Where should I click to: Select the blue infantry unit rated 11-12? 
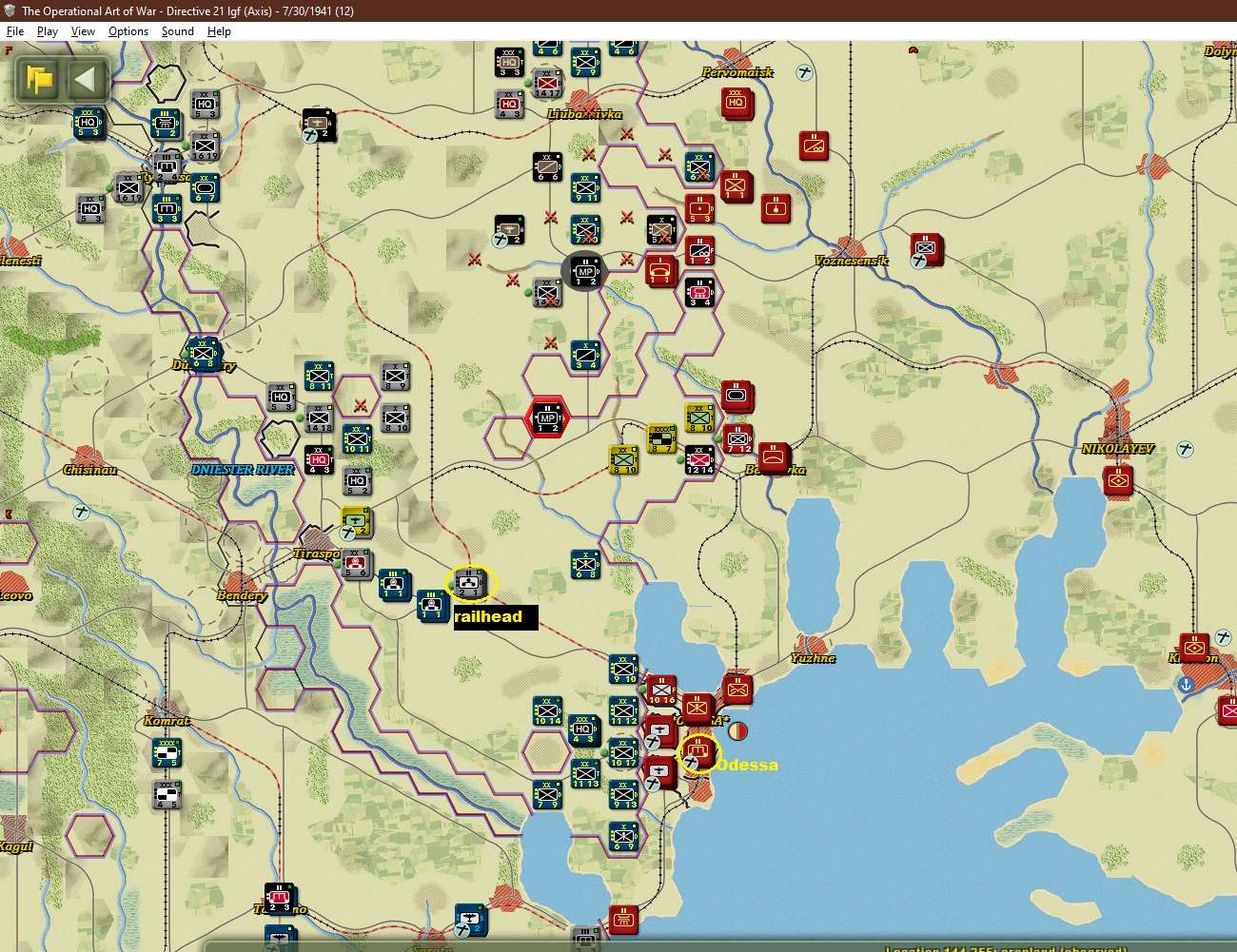[623, 710]
